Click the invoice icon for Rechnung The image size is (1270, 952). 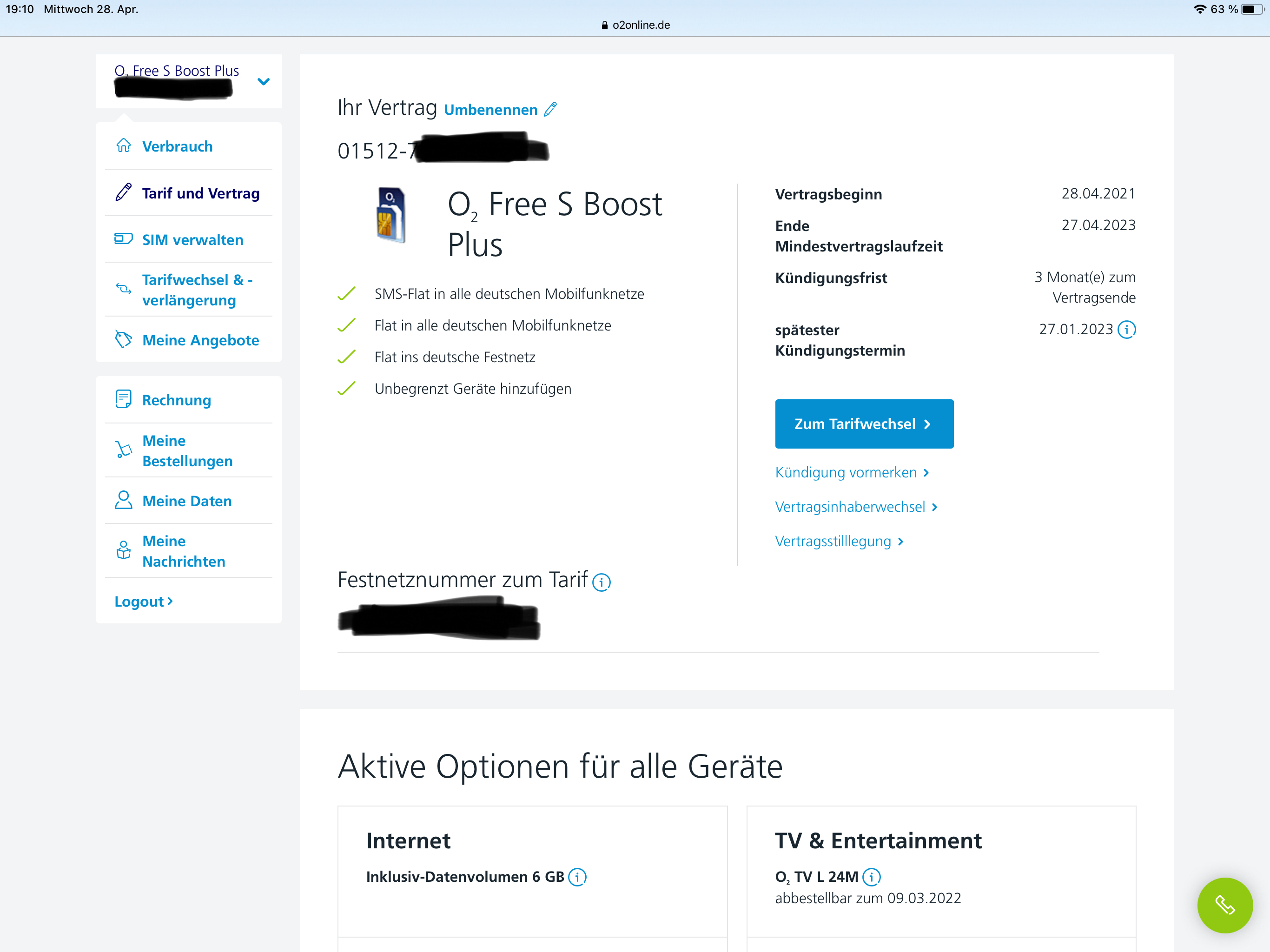click(124, 399)
